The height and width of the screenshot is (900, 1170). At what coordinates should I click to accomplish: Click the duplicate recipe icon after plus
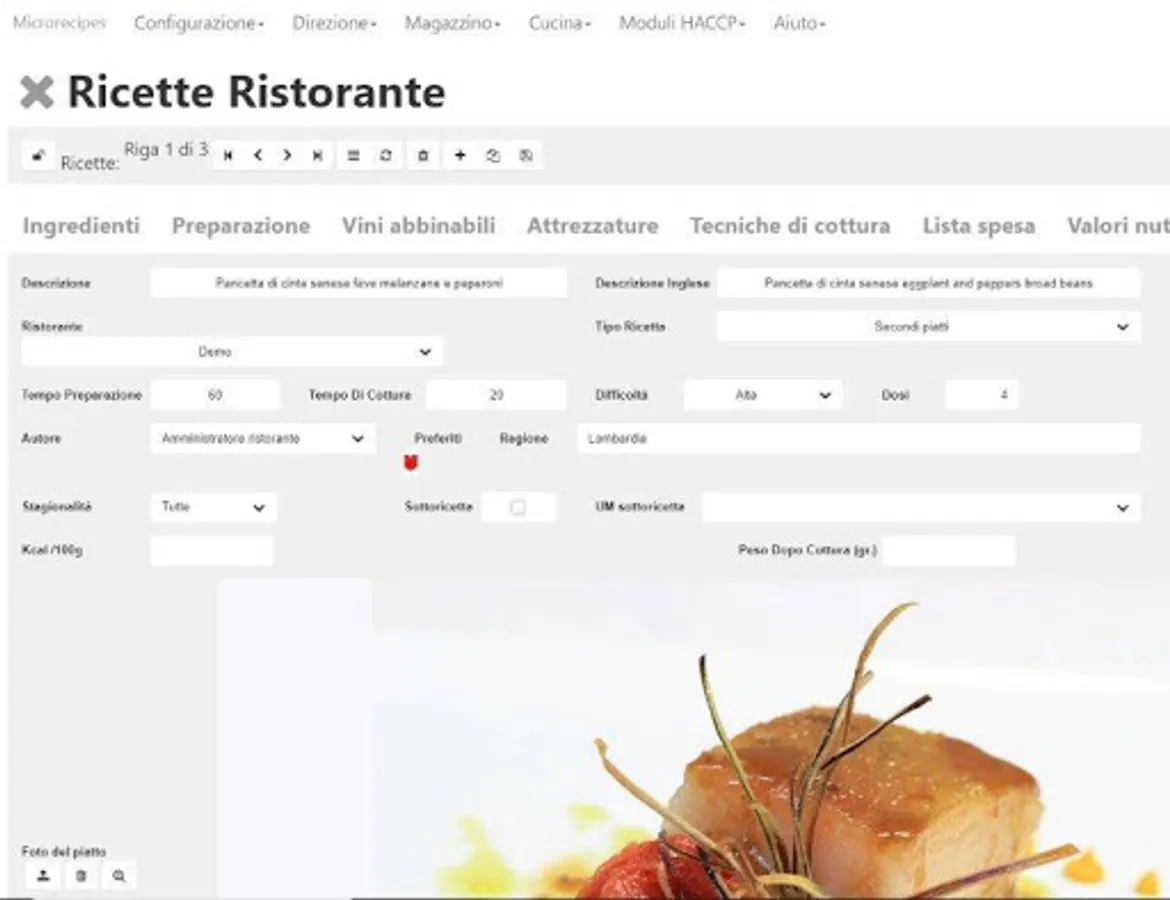coord(492,155)
